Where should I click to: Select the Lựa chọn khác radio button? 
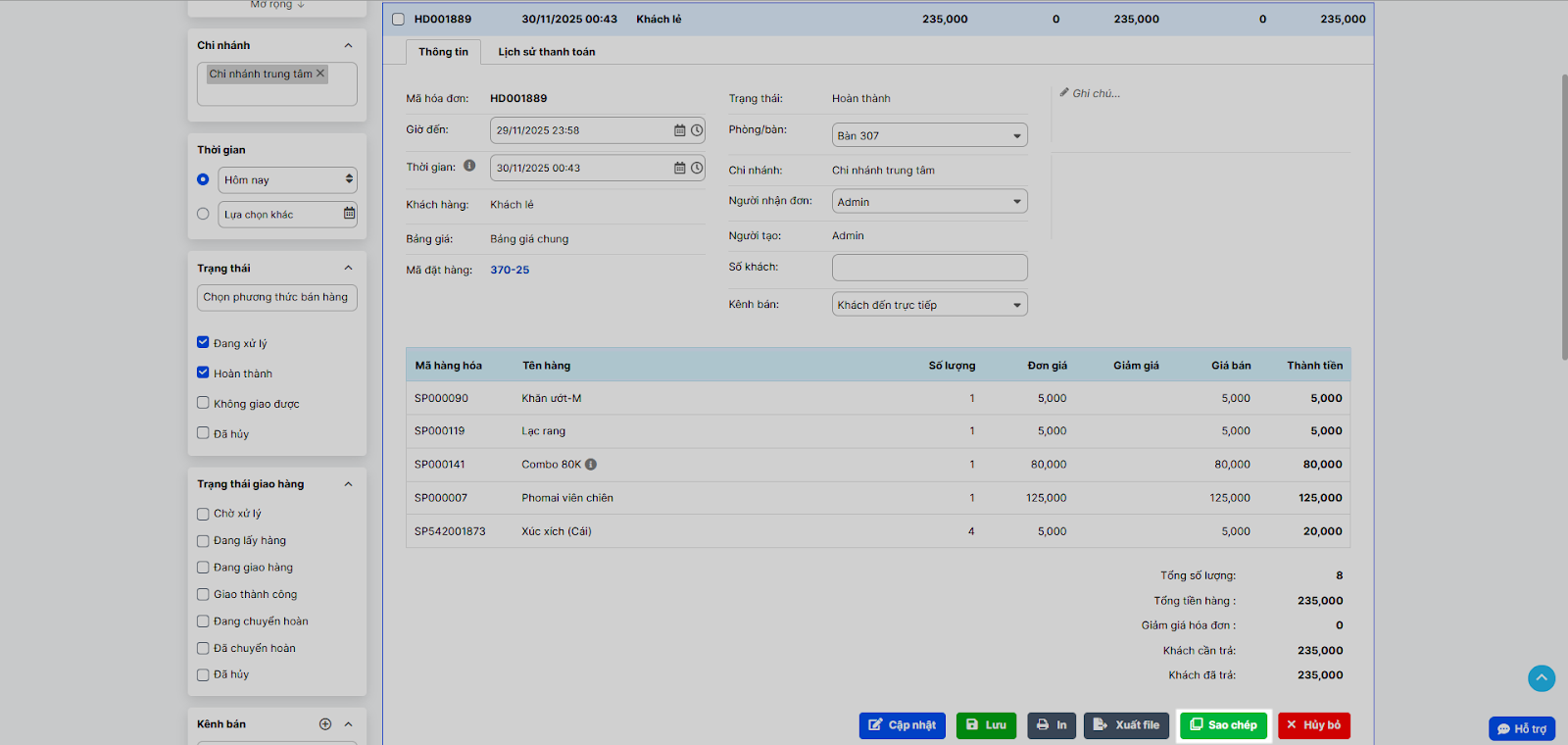point(203,214)
